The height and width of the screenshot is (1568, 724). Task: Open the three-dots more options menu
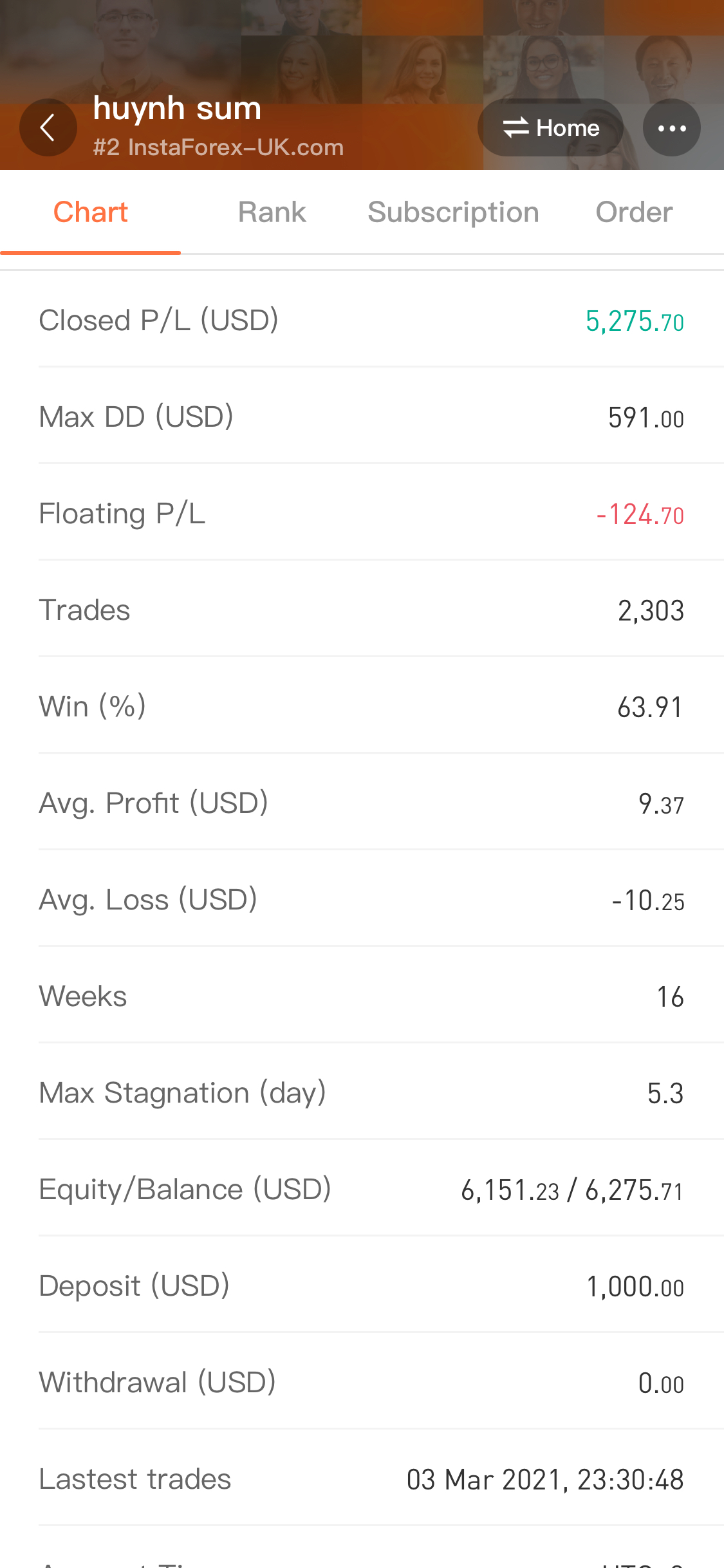(x=672, y=127)
